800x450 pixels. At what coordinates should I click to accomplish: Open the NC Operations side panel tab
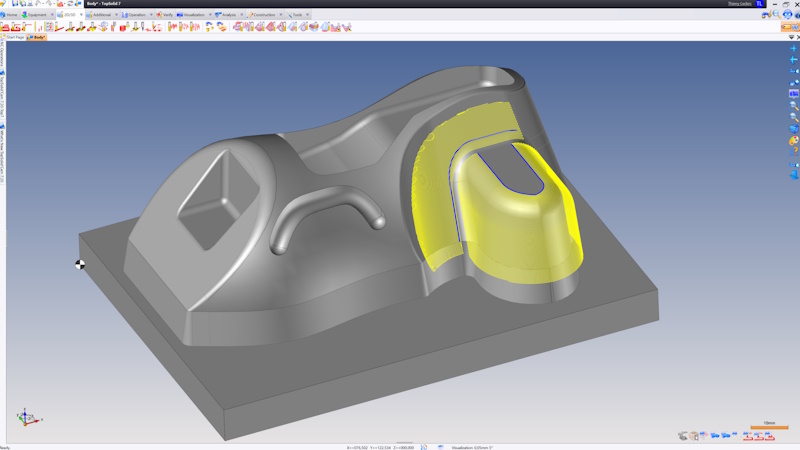pyautogui.click(x=2, y=55)
